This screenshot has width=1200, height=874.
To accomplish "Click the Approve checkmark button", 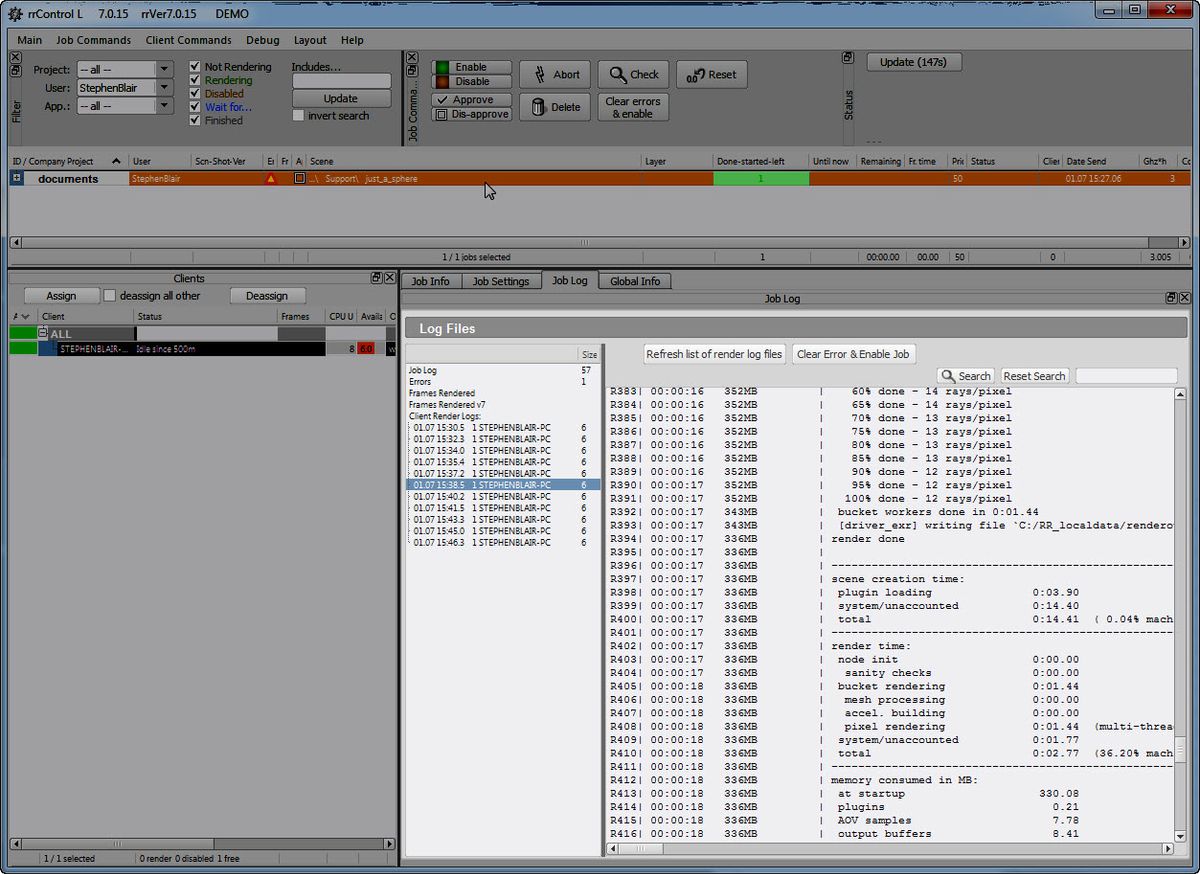I will 471,100.
